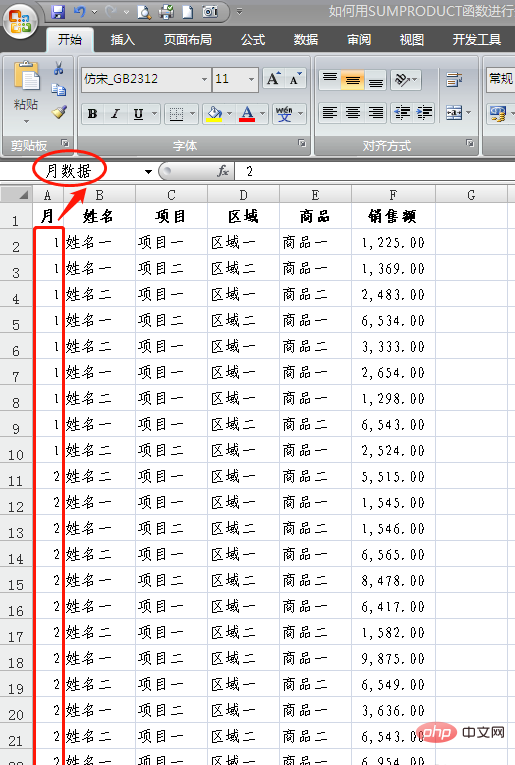Select column F header
The height and width of the screenshot is (765, 515).
click(x=393, y=195)
